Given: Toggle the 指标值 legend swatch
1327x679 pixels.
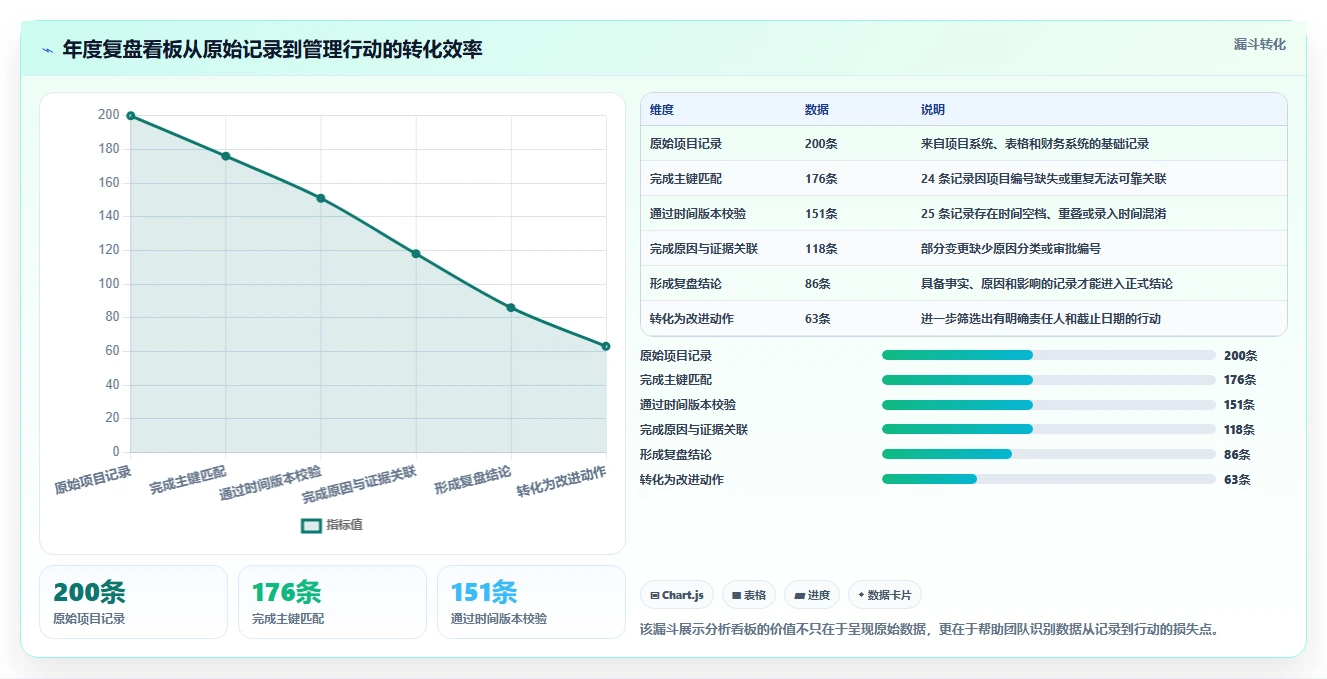Looking at the screenshot, I should pos(312,525).
